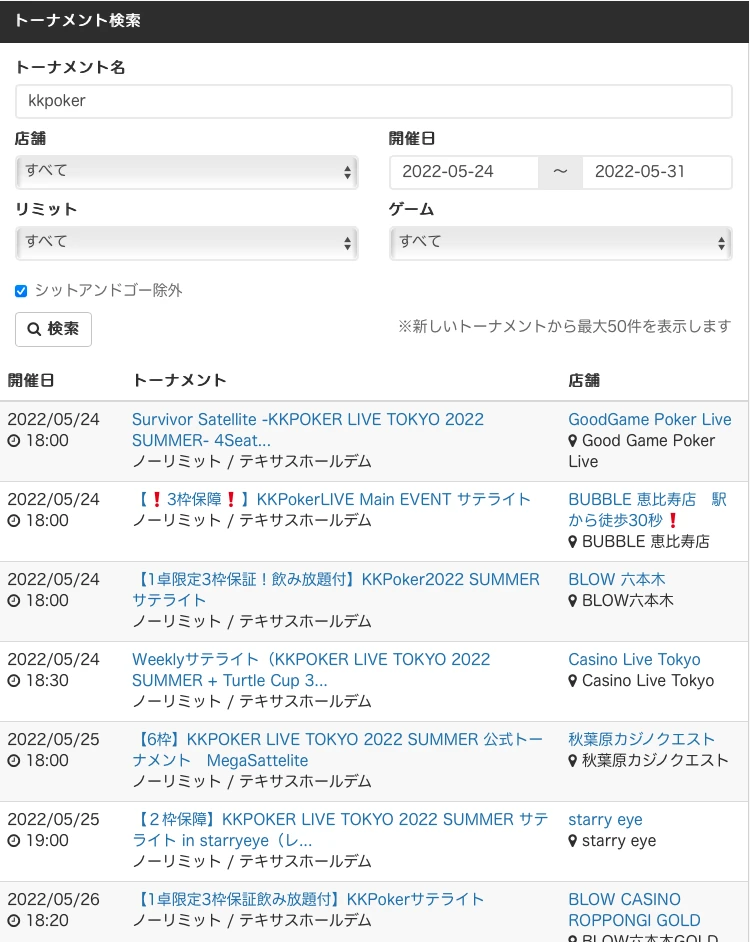The width and height of the screenshot is (750, 942).
Task: Open the 店舗 dropdown
Action: click(x=186, y=172)
